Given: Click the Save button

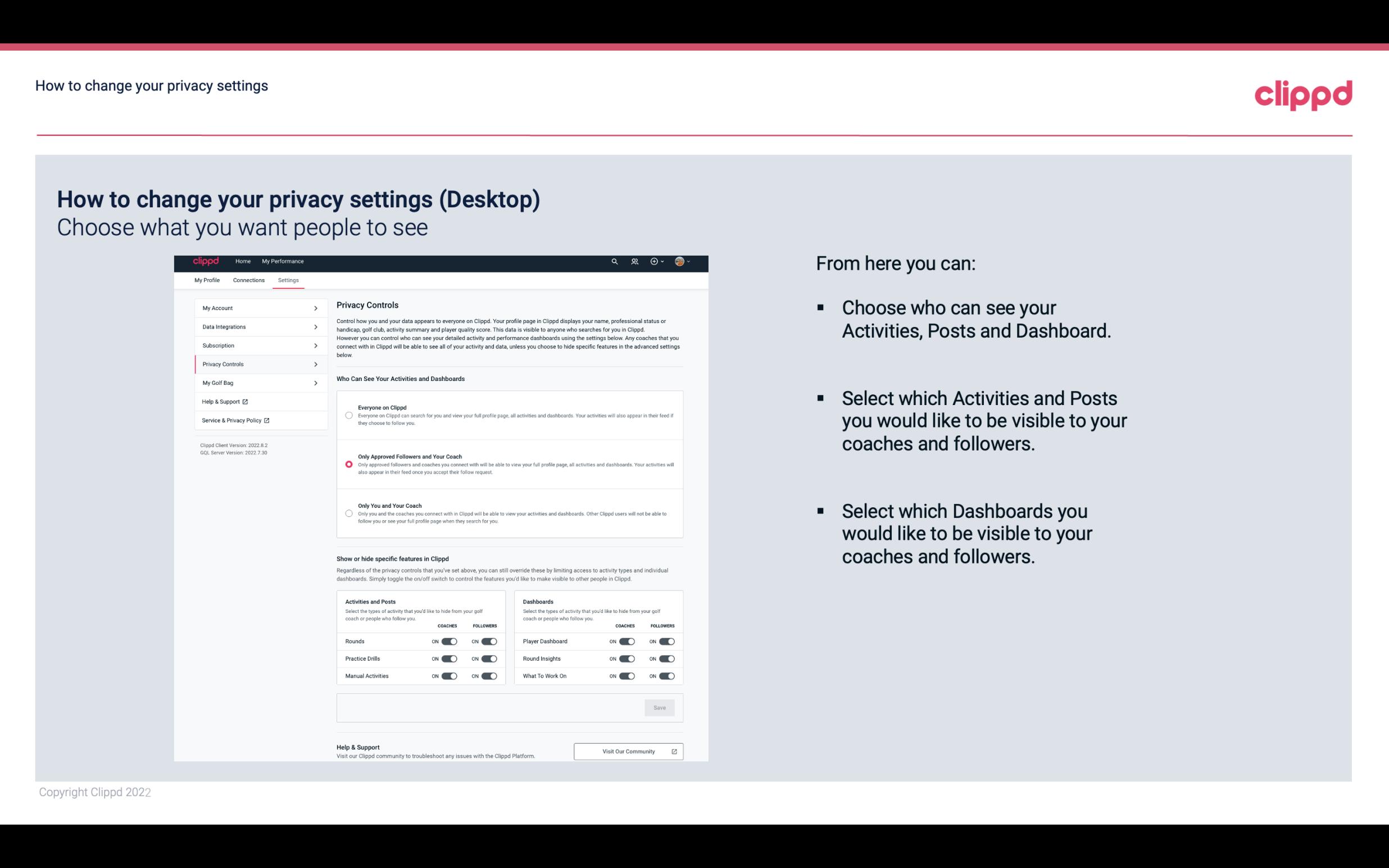Looking at the screenshot, I should click(660, 708).
